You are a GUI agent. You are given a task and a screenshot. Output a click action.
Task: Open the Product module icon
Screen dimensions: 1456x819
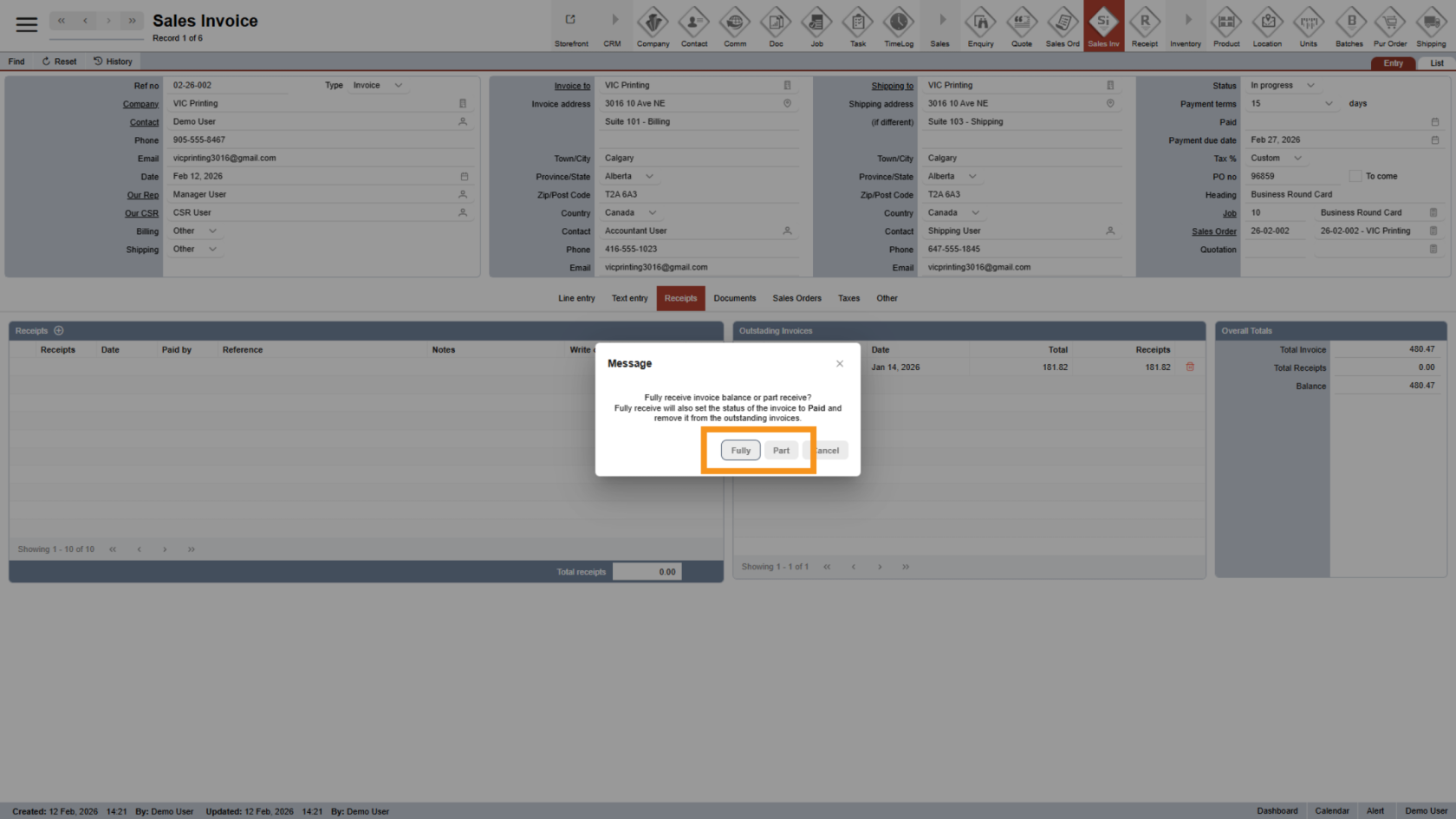[x=1226, y=27]
